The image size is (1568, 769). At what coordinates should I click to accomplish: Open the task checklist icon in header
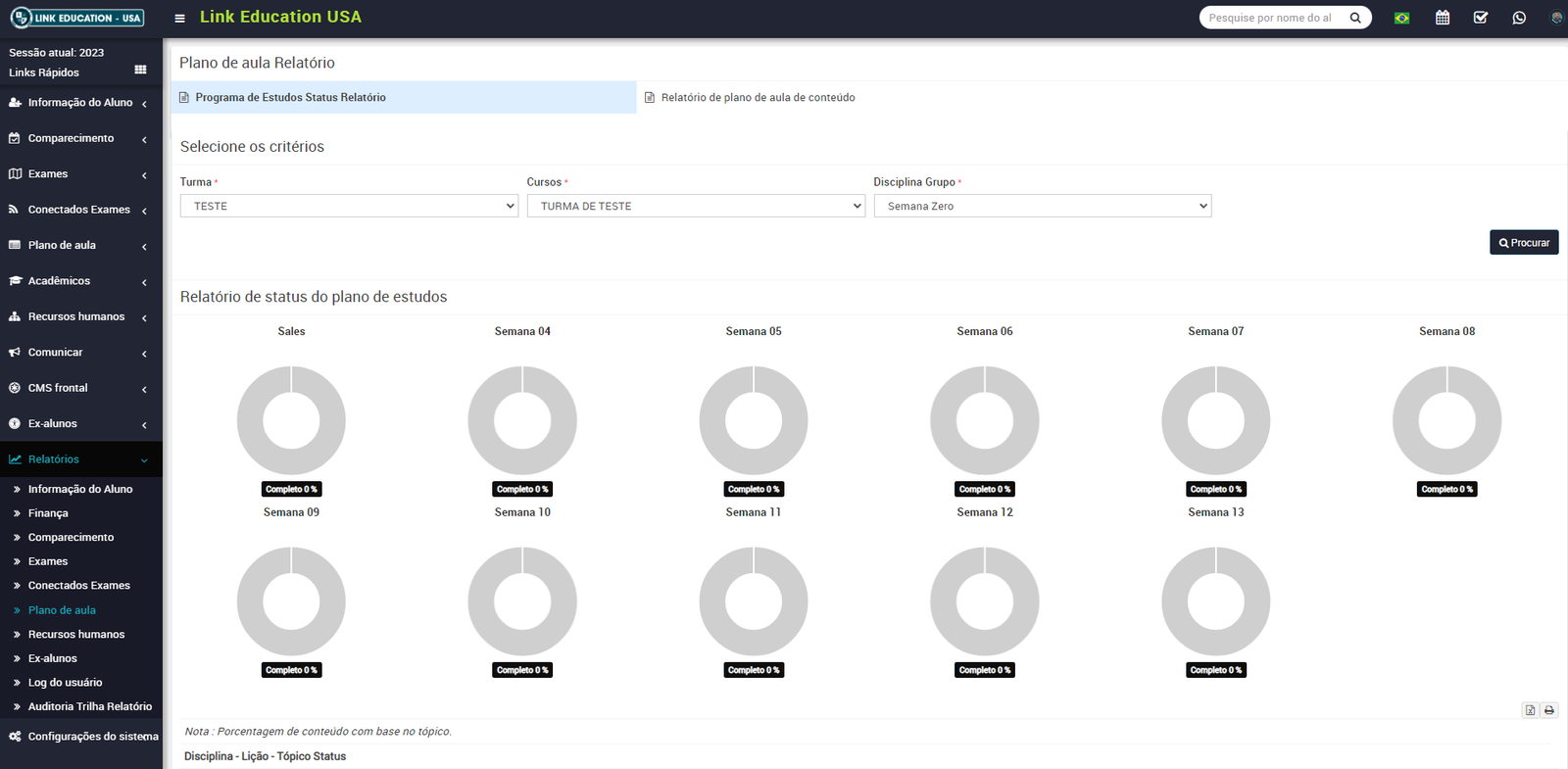pyautogui.click(x=1481, y=18)
